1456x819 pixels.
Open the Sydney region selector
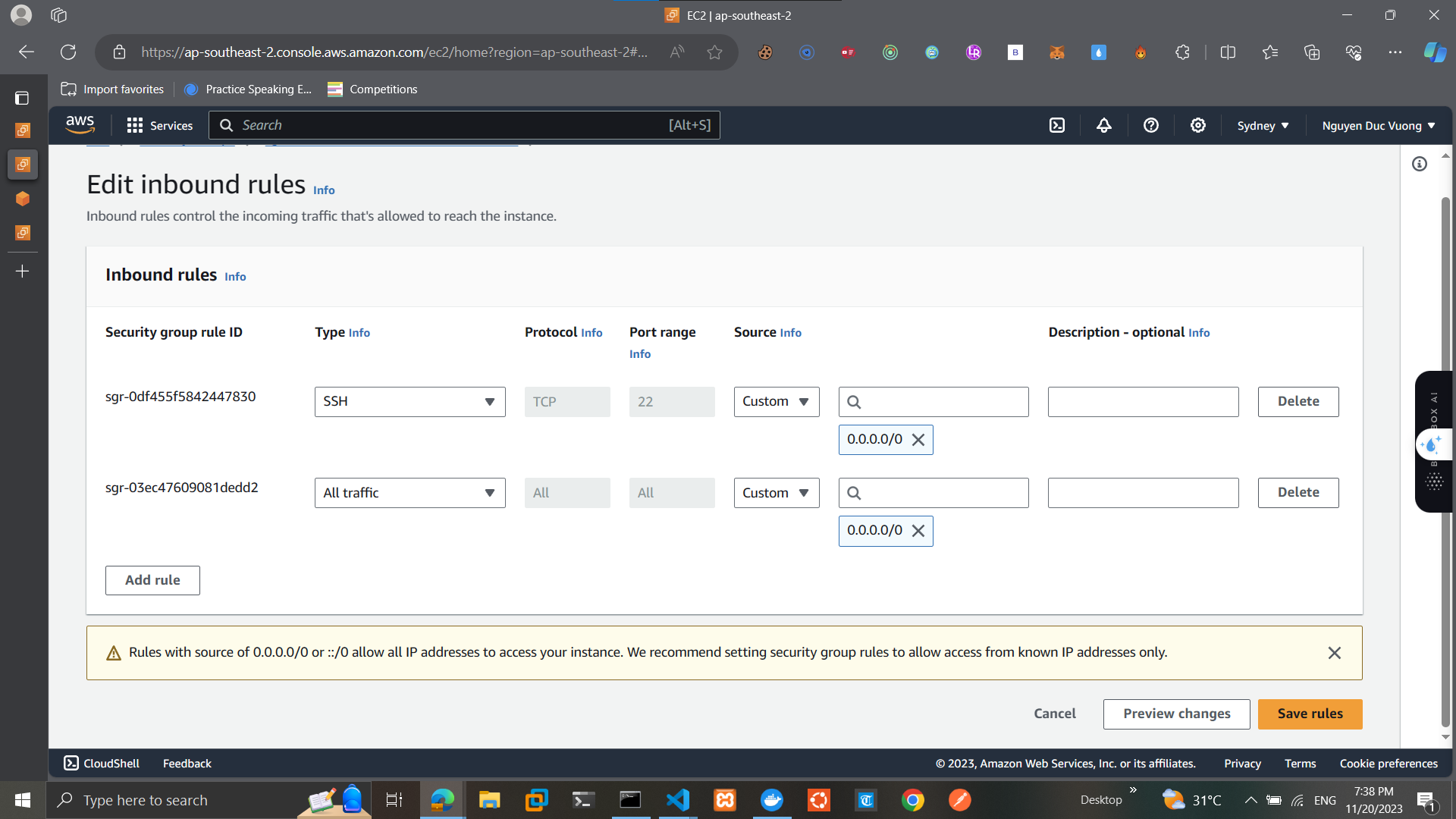(1263, 126)
